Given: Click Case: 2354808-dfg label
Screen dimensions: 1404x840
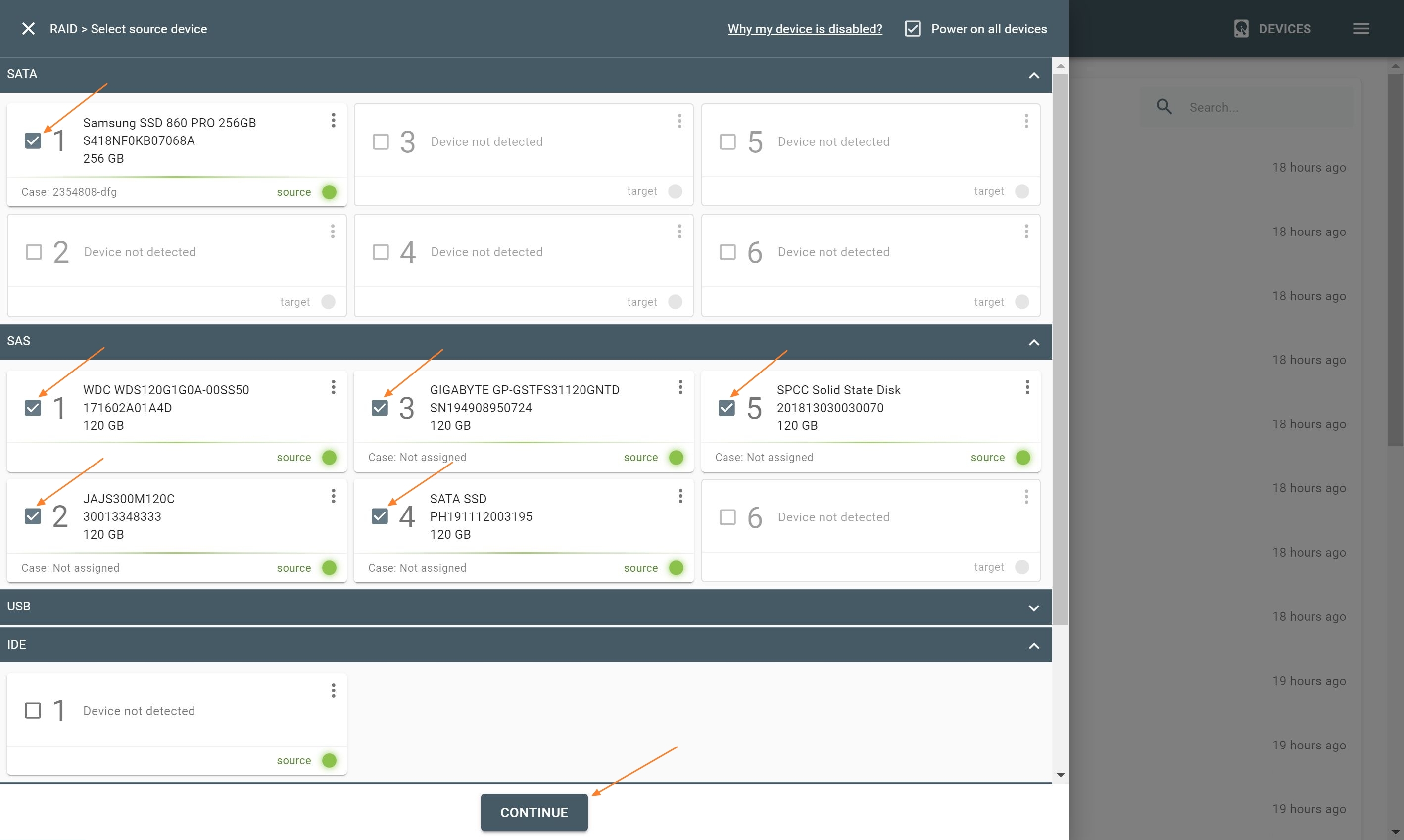Looking at the screenshot, I should [69, 192].
